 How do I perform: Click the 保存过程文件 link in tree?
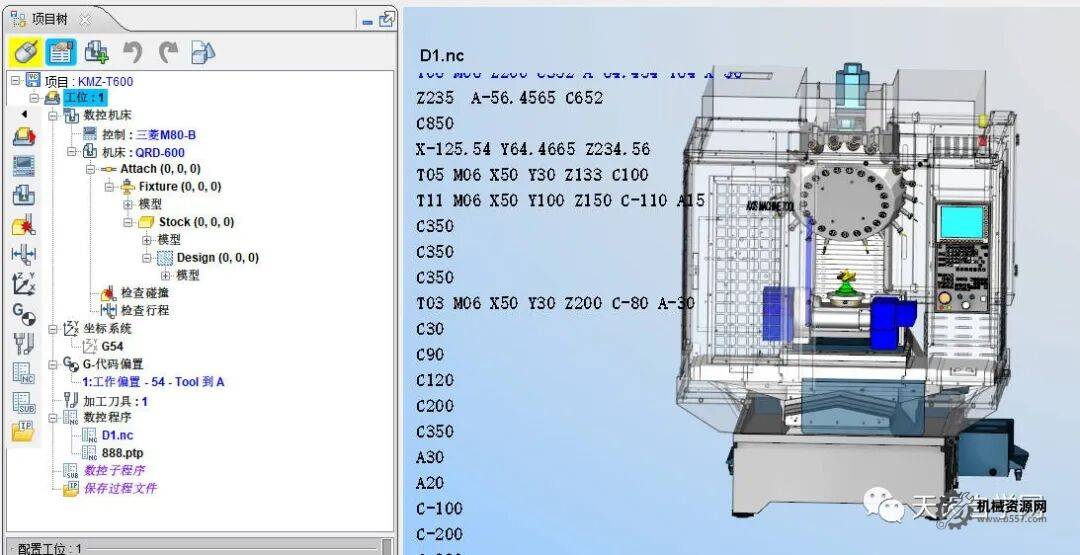pyautogui.click(x=120, y=489)
